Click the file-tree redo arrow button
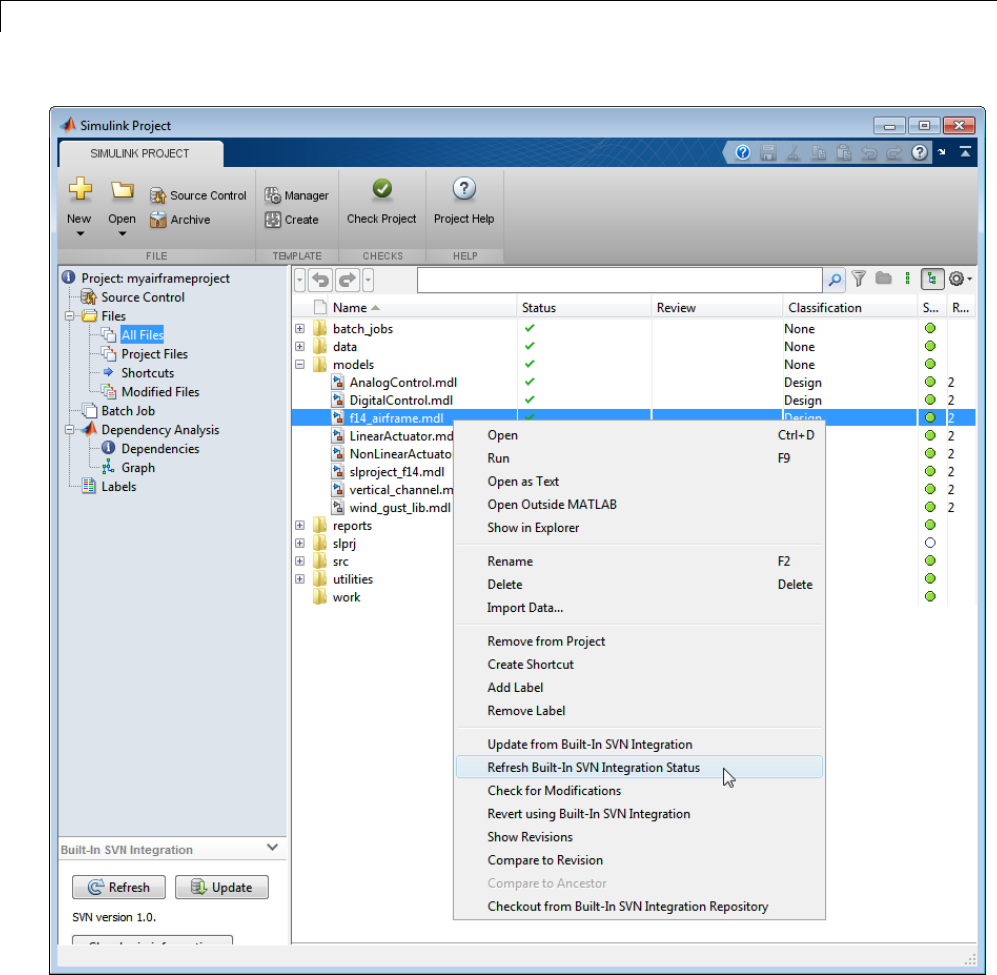This screenshot has height=975, width=997. (347, 280)
